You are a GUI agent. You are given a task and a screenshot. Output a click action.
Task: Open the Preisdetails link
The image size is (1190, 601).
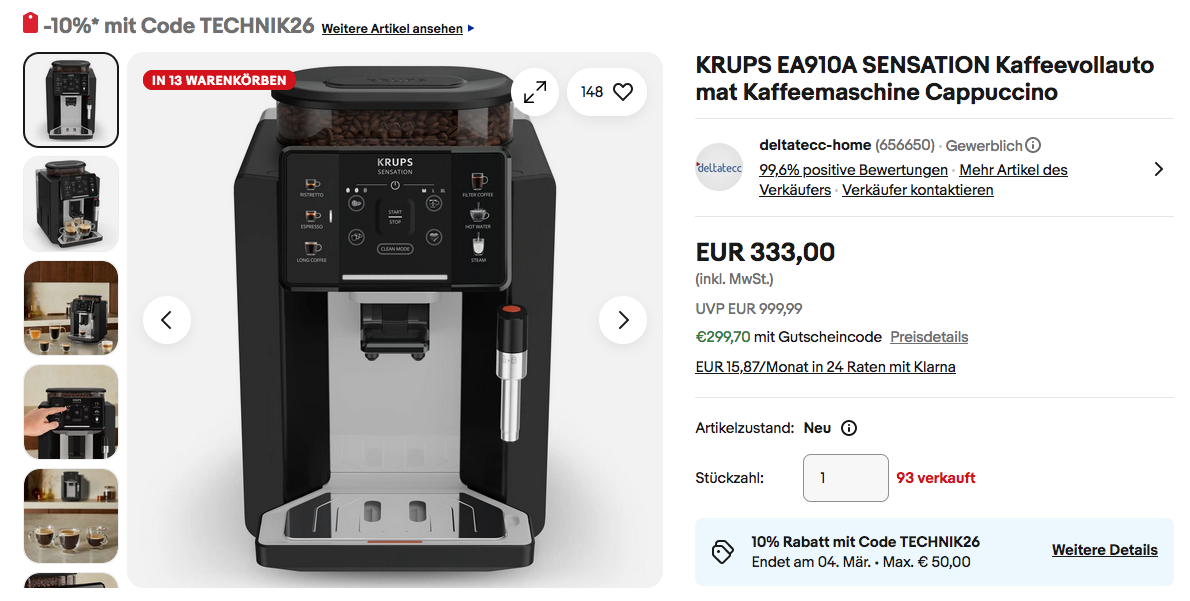point(929,337)
